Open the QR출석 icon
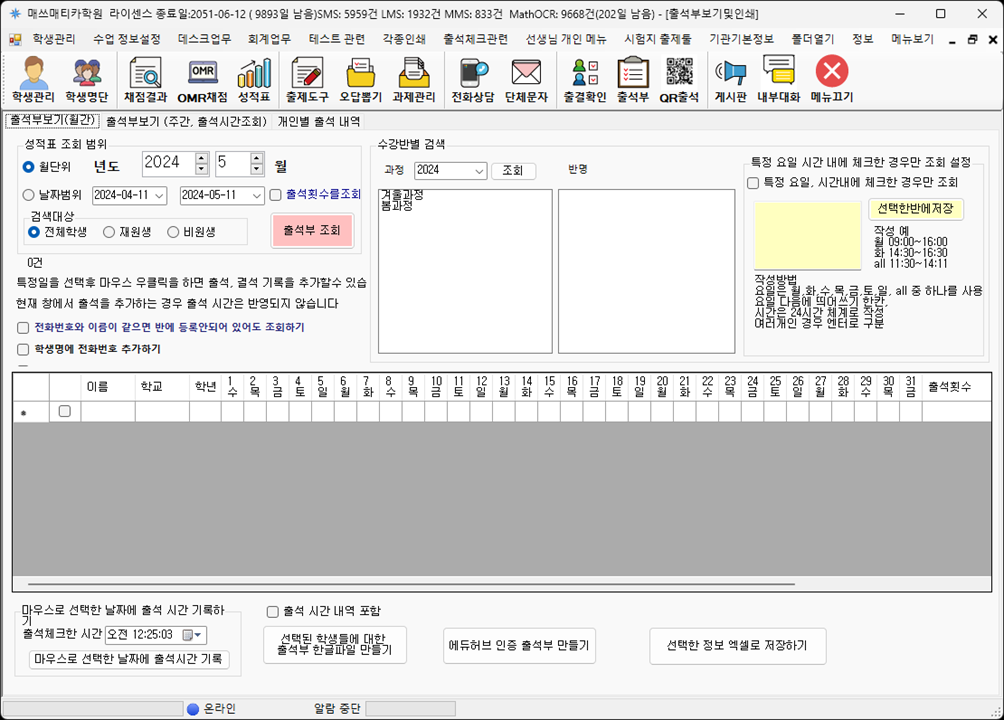1004x720 pixels. click(680, 80)
